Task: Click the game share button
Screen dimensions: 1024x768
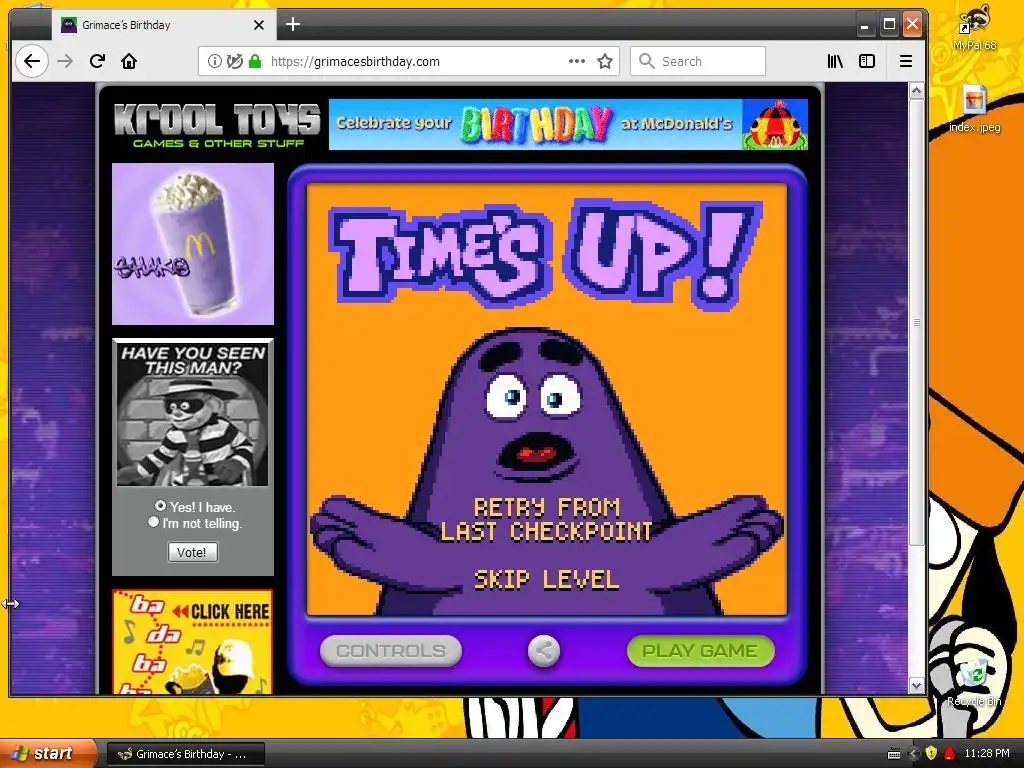Action: tap(544, 651)
